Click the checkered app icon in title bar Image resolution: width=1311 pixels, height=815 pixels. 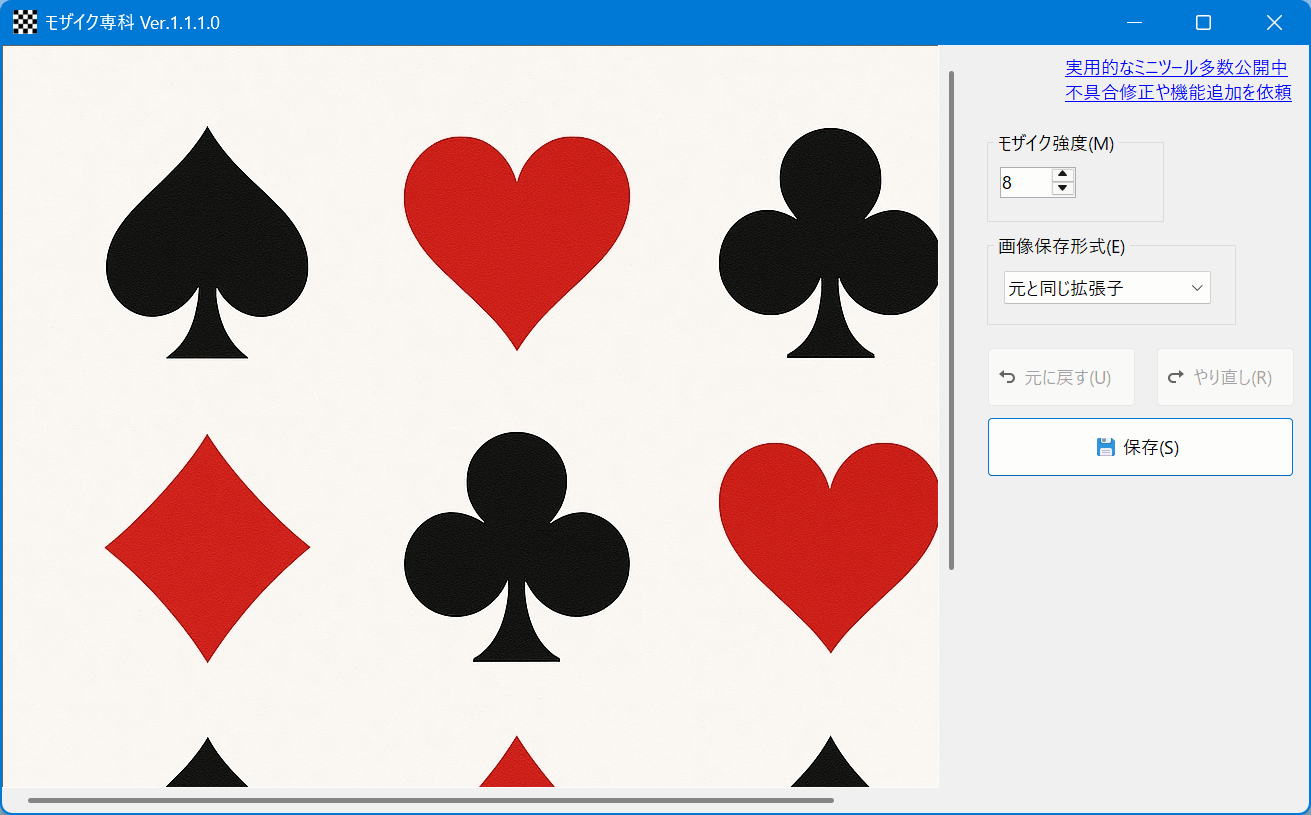25,22
